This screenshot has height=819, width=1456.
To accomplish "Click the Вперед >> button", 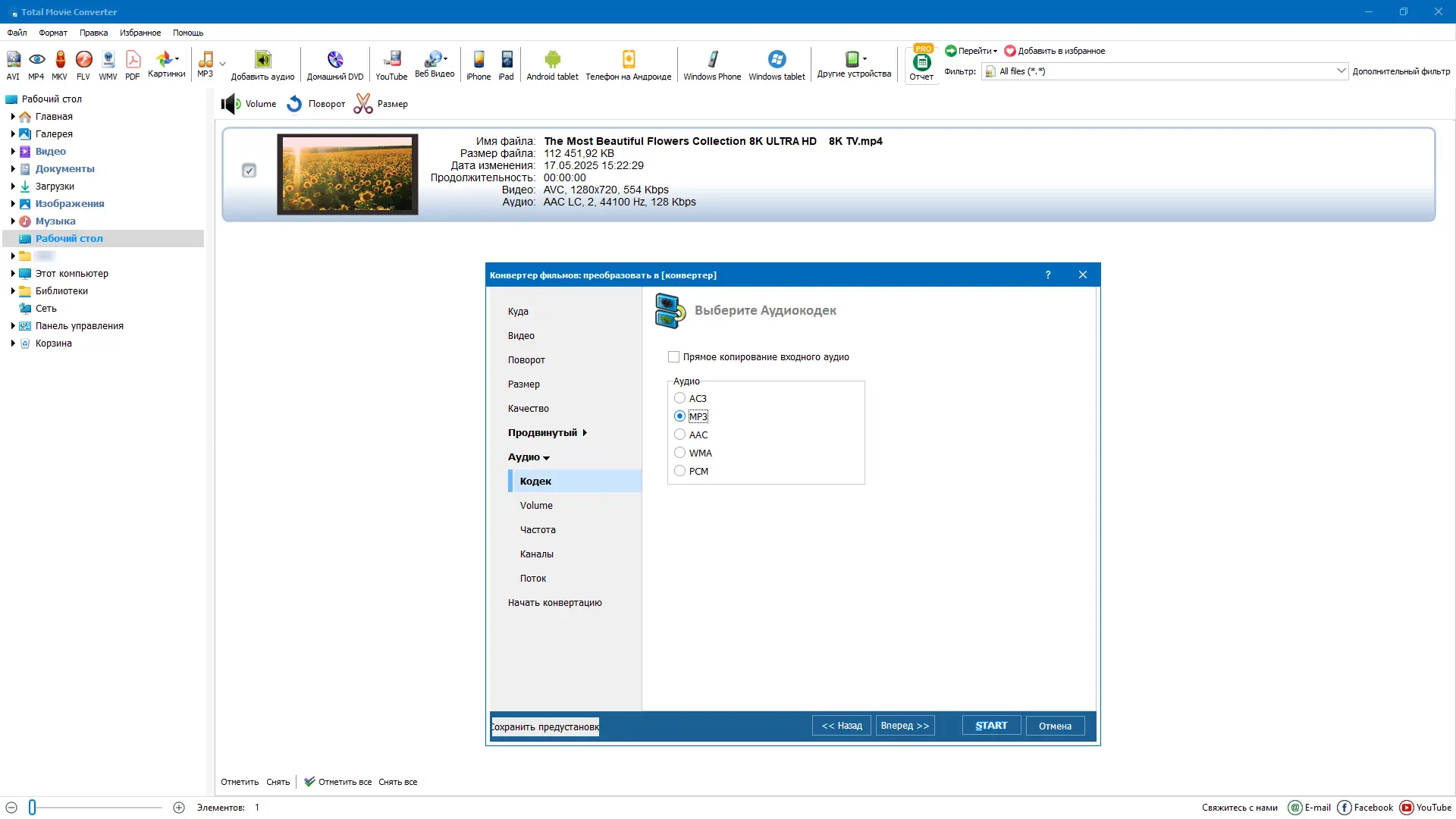I will point(905,726).
